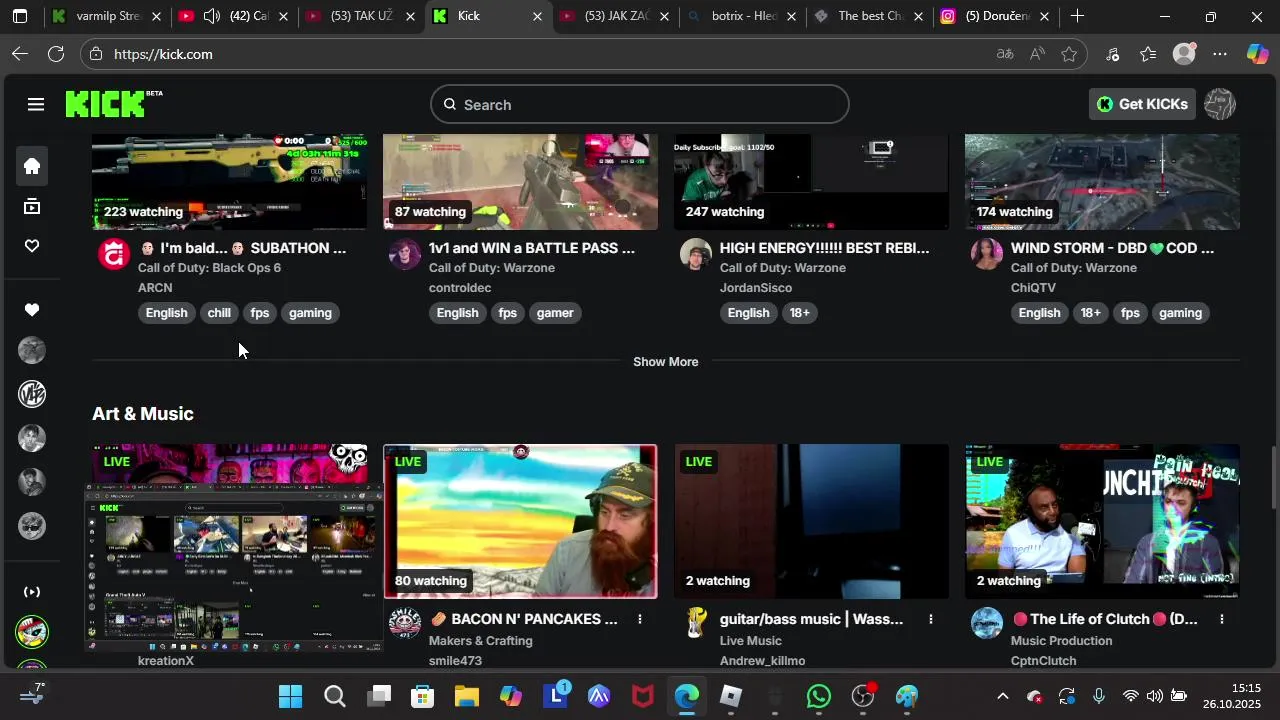This screenshot has width=1280, height=720.
Task: Open the Art & Music category heading
Action: coord(143,414)
